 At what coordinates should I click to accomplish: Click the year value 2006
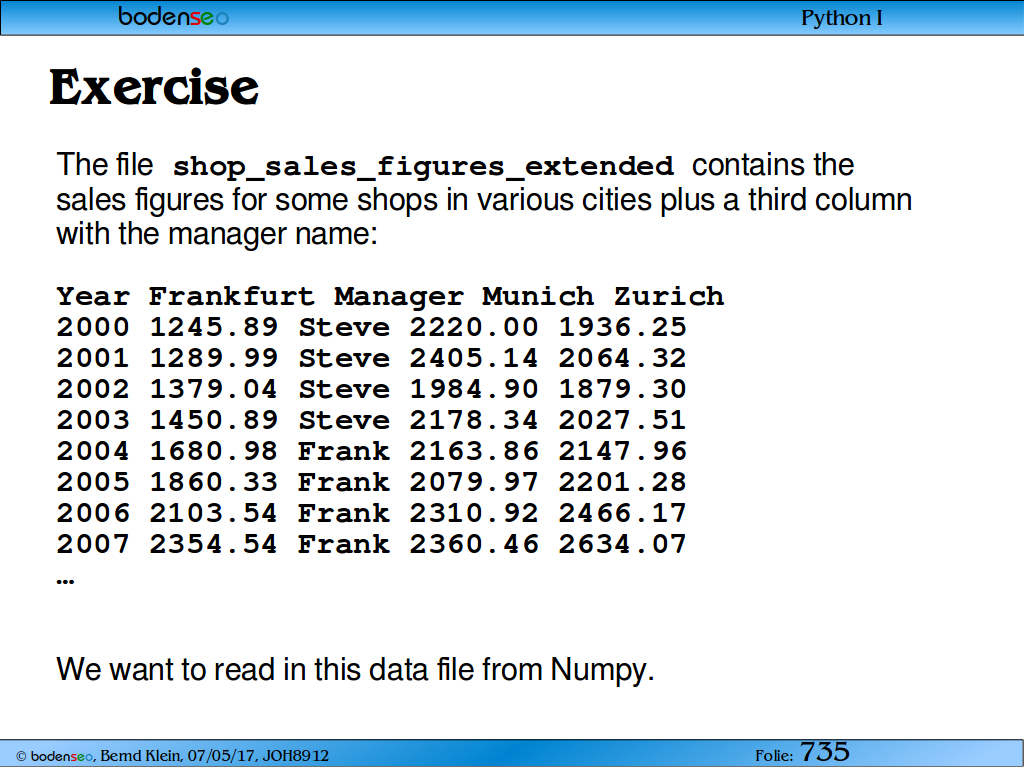[93, 513]
